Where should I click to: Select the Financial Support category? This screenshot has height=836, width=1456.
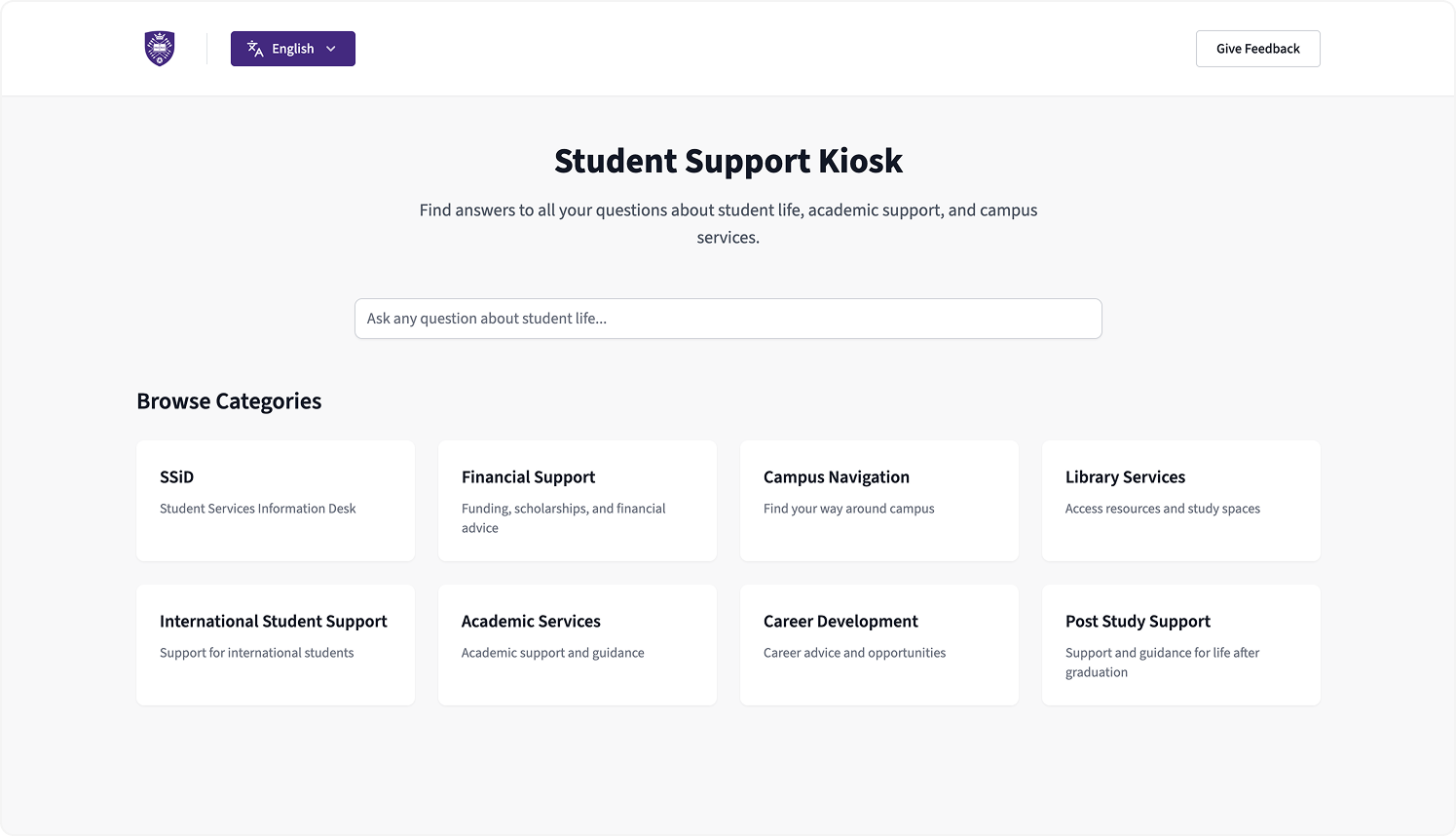coord(577,500)
